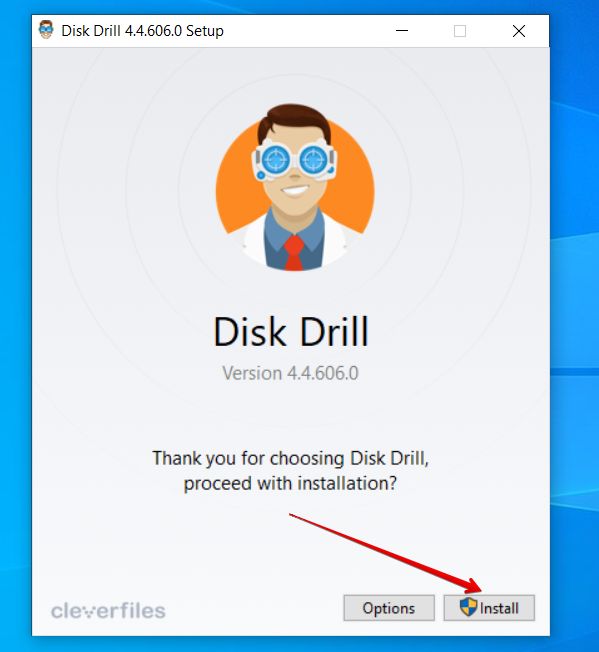Click the Disk Drill title bar icon
This screenshot has height=652, width=599.
coord(46,30)
